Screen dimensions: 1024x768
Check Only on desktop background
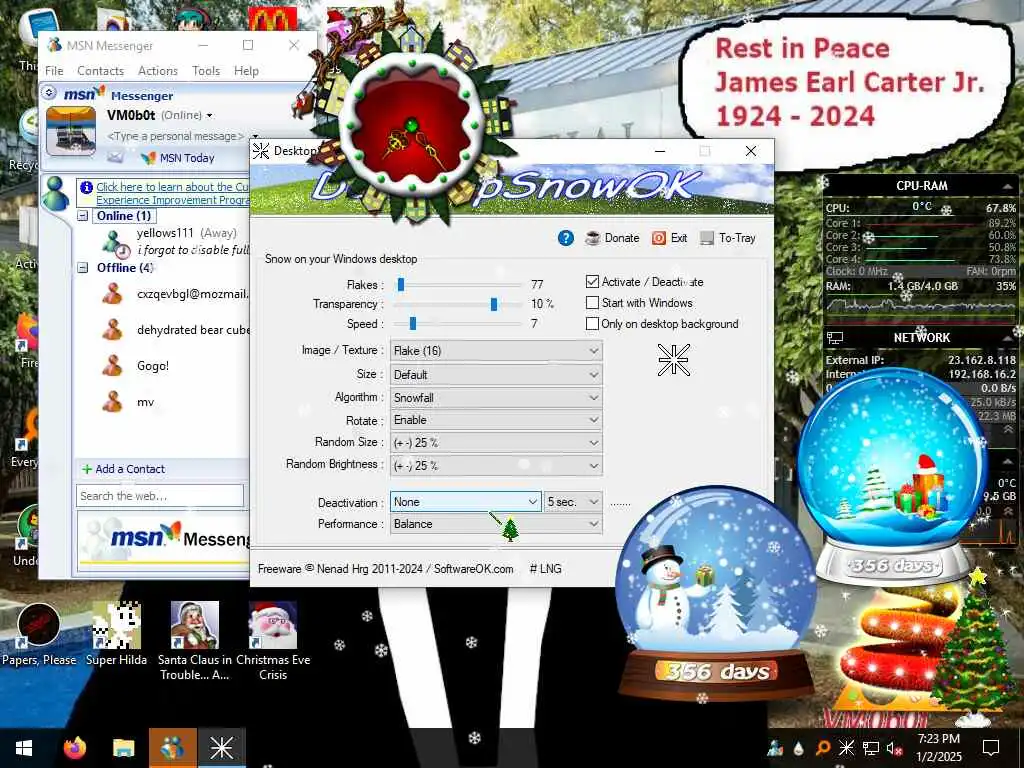(x=592, y=324)
